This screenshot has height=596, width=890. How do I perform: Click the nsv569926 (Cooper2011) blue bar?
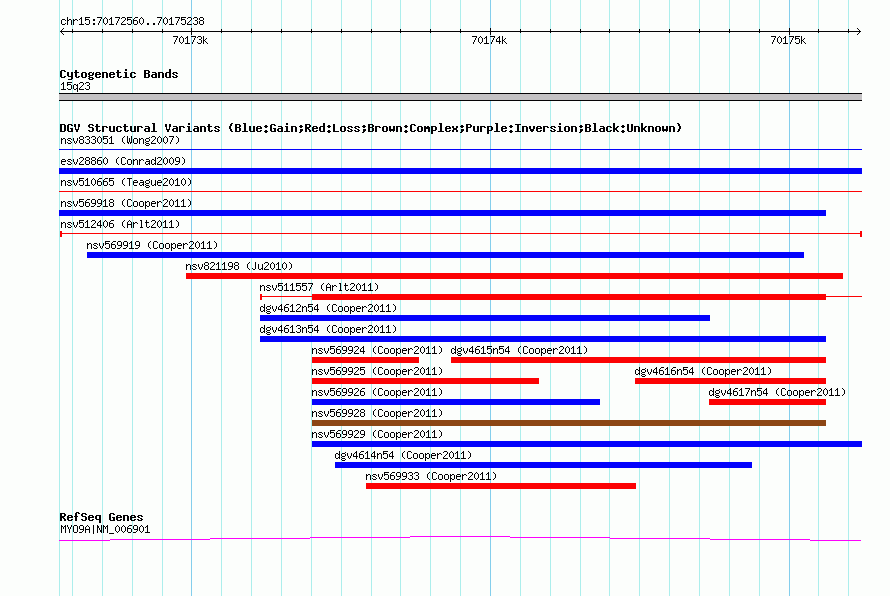tap(456, 402)
